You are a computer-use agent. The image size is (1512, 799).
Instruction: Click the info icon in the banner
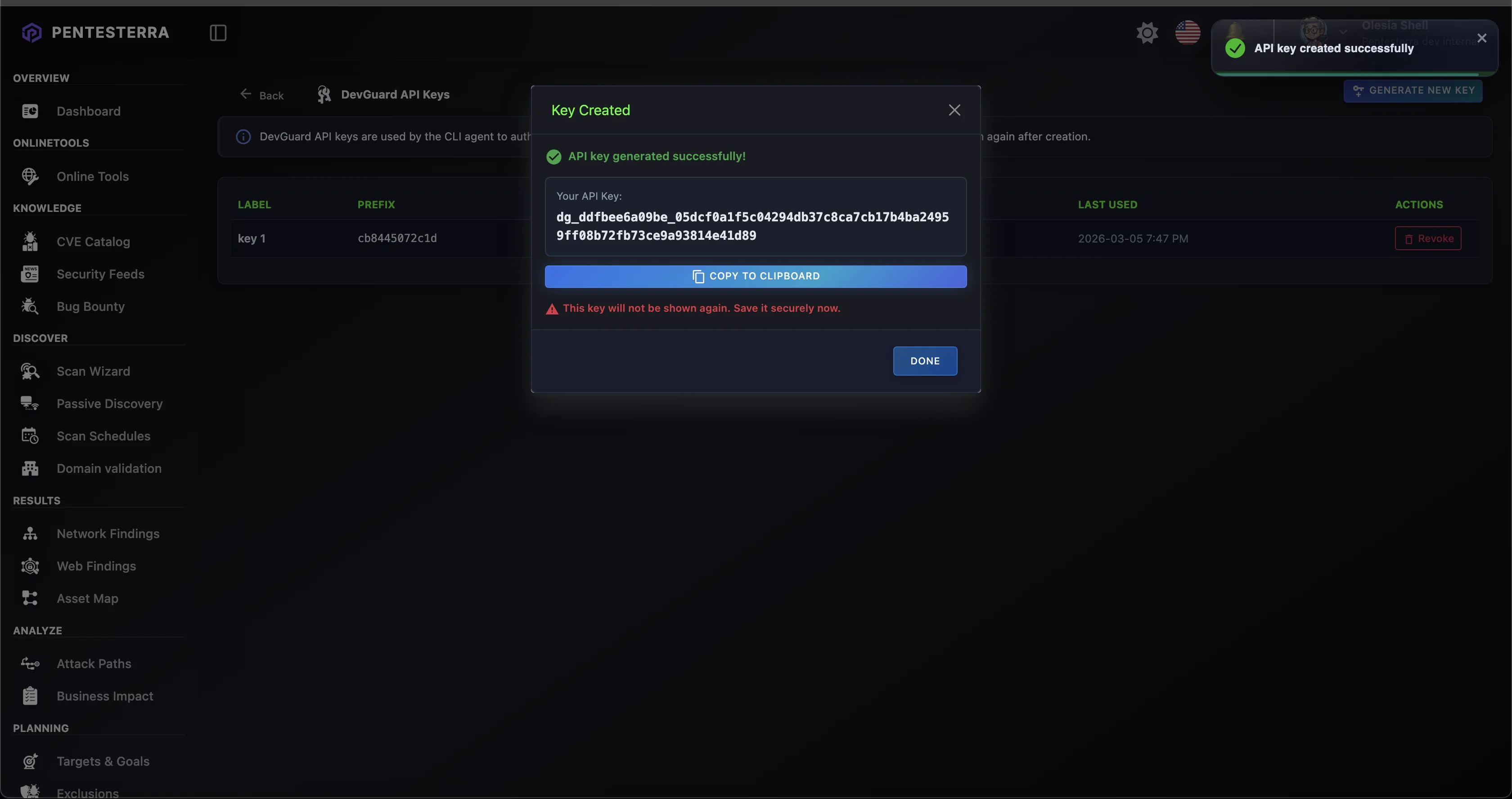pyautogui.click(x=243, y=137)
